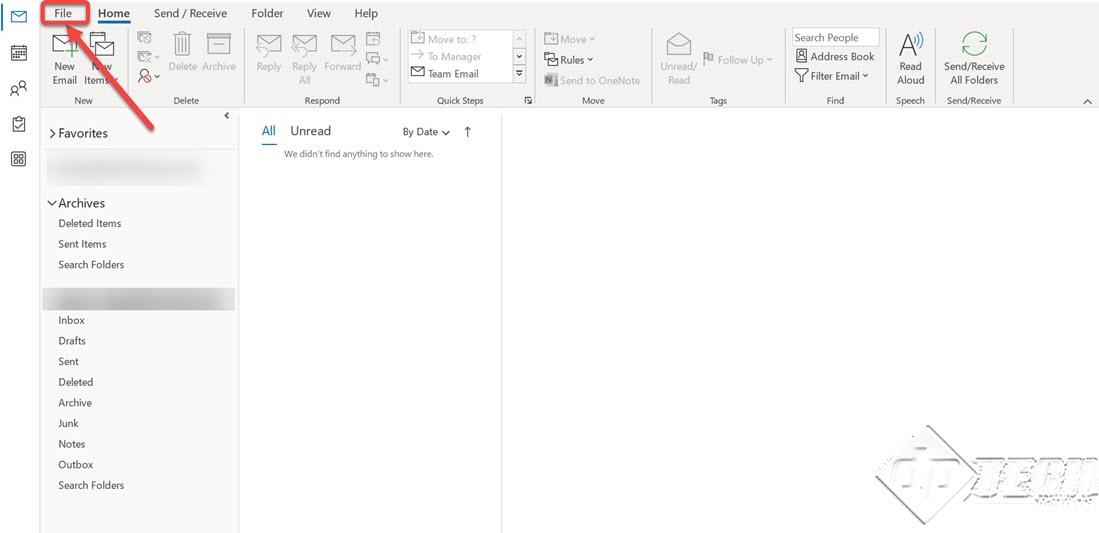Switch to the Send / Receive tab
1099x533 pixels.
point(190,13)
